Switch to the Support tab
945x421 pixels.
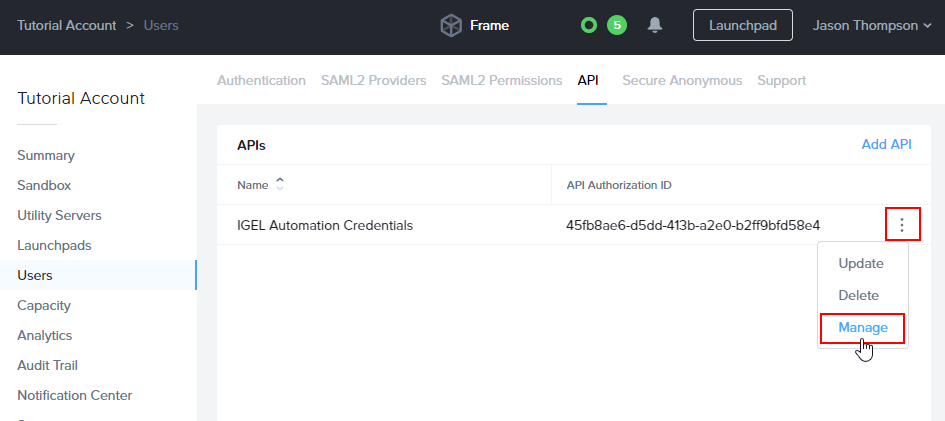(x=782, y=80)
